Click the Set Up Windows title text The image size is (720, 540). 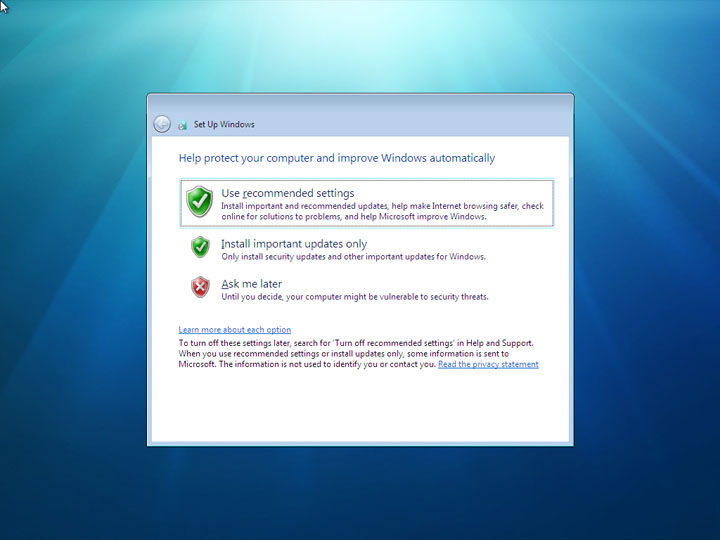[224, 124]
